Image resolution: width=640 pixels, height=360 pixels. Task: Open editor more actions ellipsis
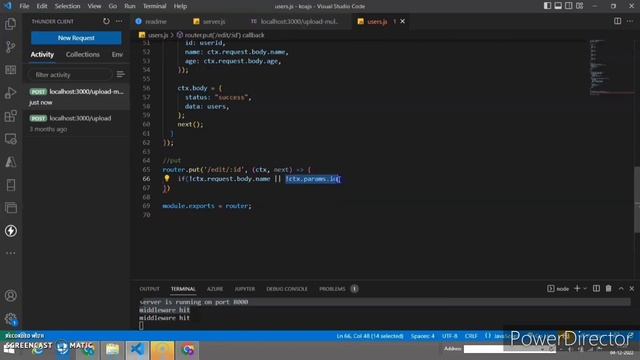pos(630,21)
